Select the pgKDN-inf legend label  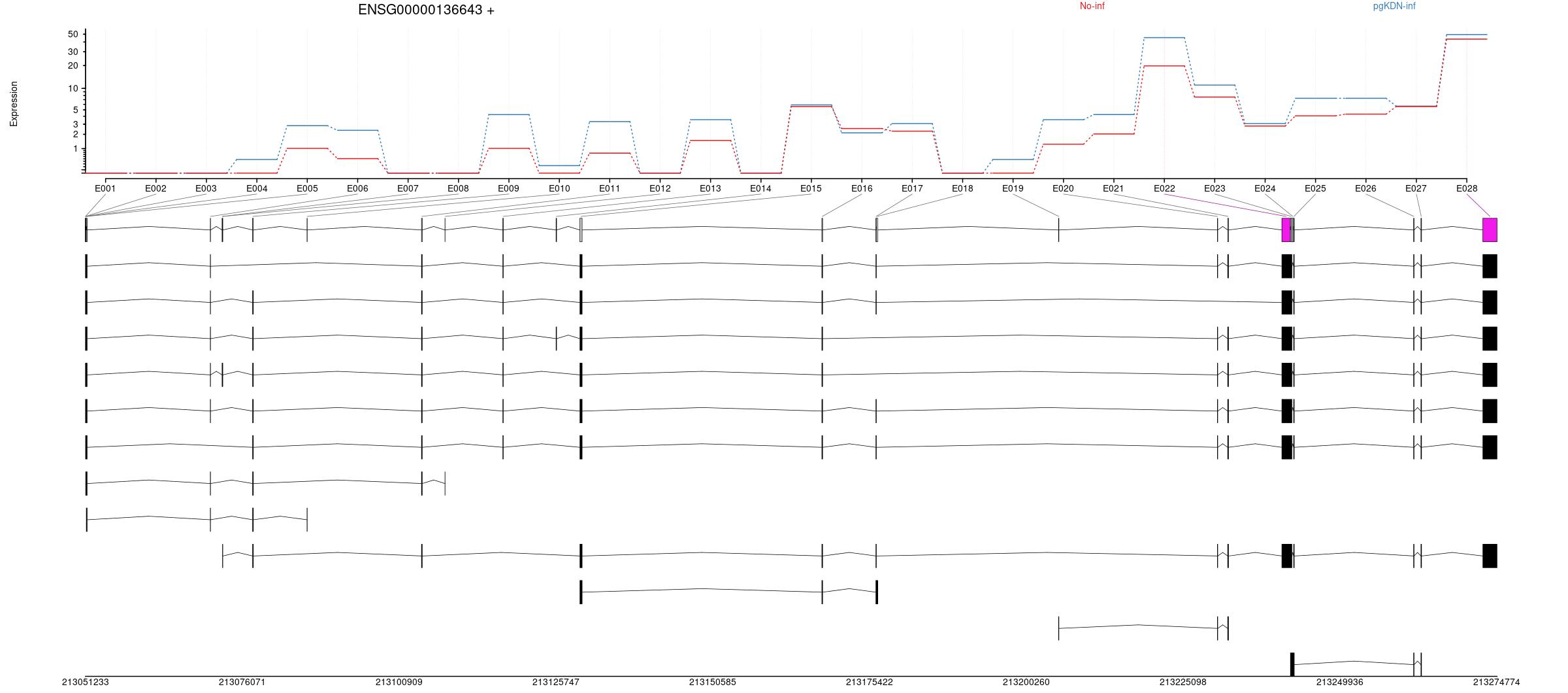tap(1394, 6)
